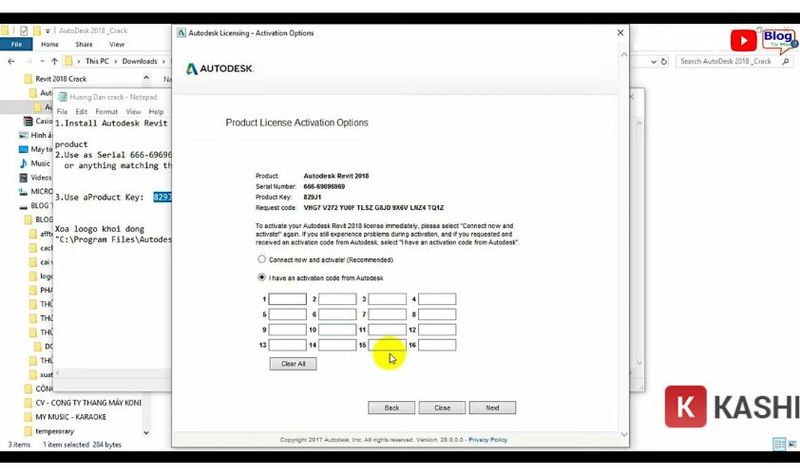Click the Close button in activation dialog
800x475 pixels.
(442, 408)
